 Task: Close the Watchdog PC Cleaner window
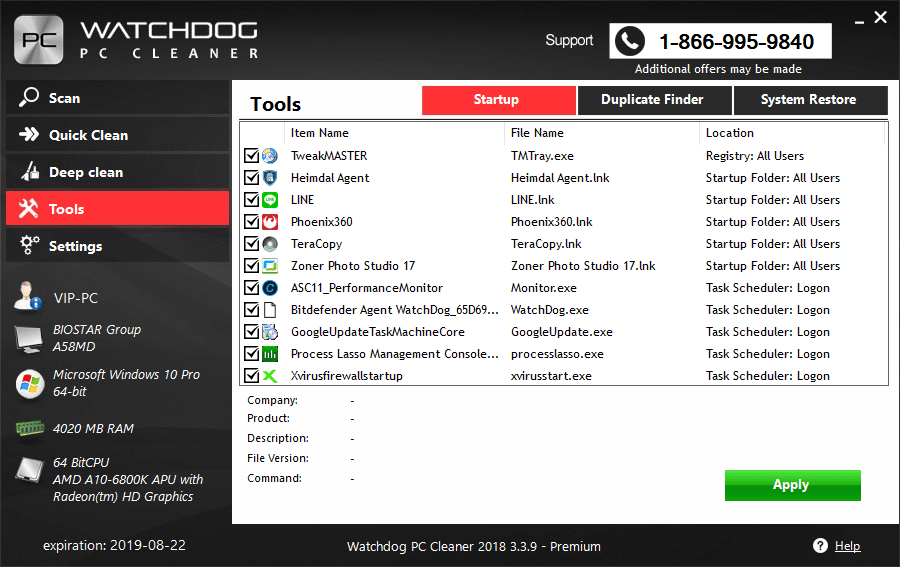click(x=880, y=17)
